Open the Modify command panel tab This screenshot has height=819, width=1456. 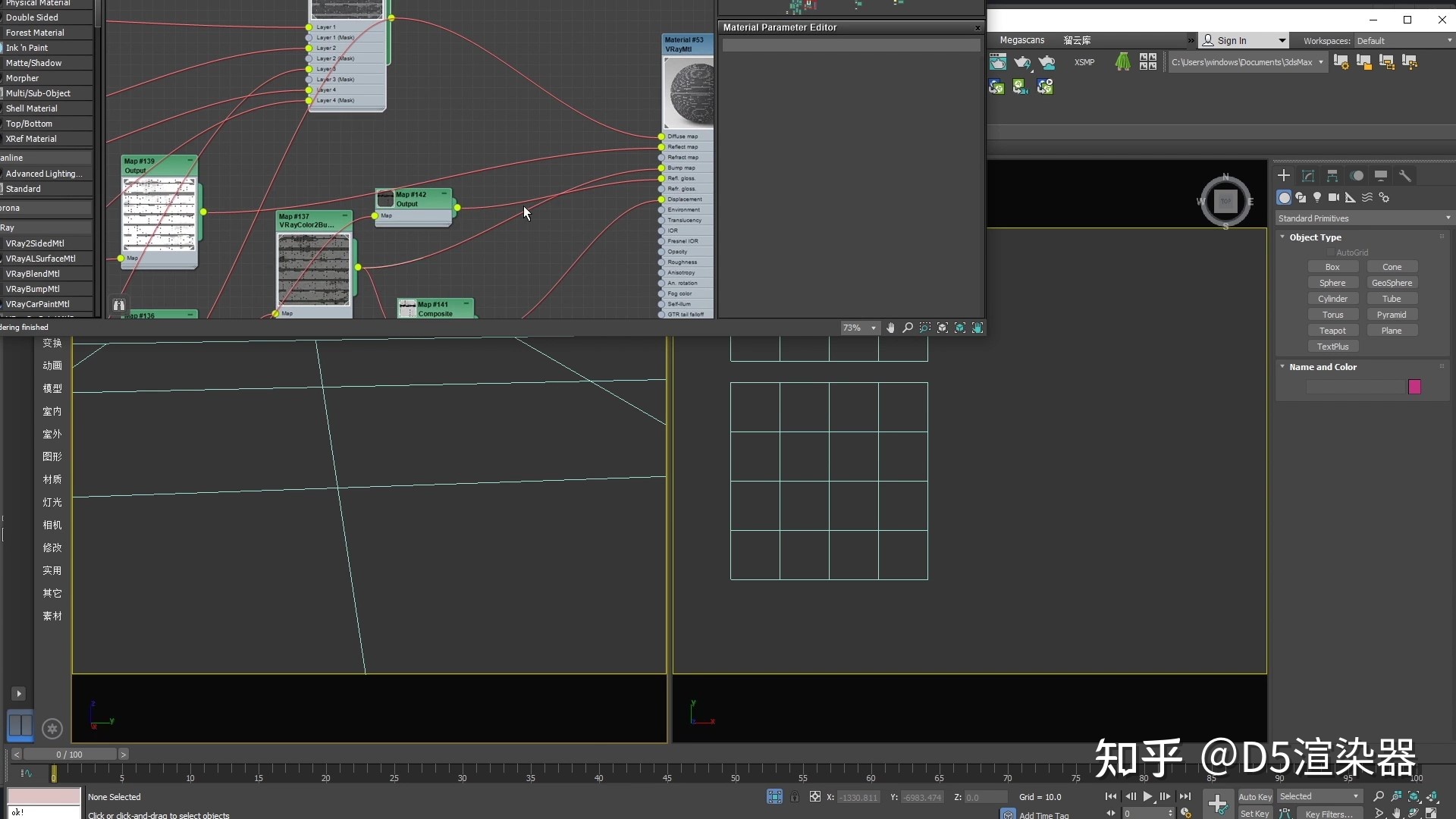tap(1308, 176)
